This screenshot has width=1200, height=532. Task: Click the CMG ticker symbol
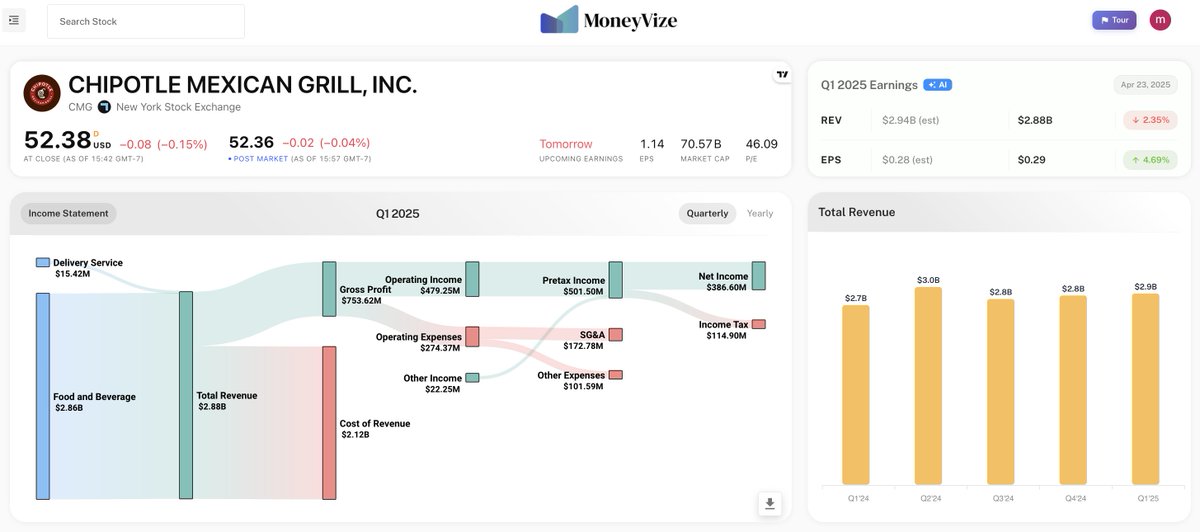tap(80, 107)
